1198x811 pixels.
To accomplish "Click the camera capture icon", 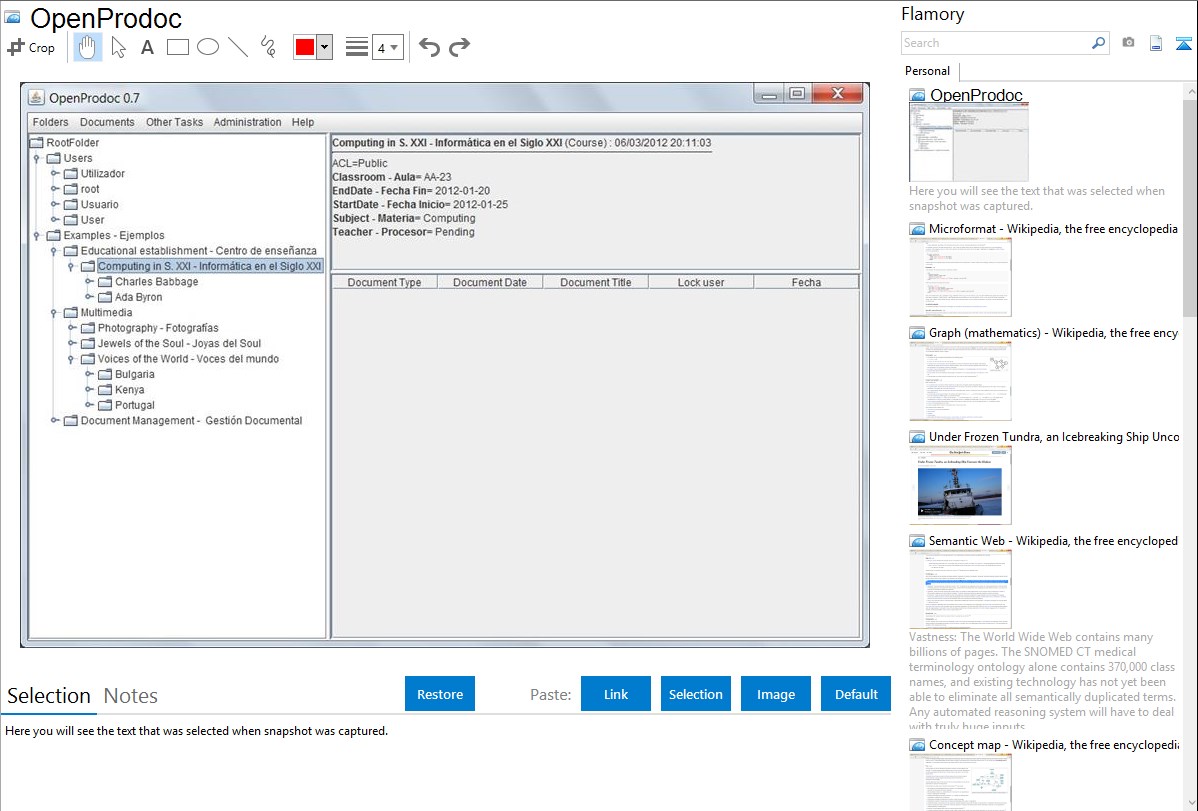I will coord(1128,43).
